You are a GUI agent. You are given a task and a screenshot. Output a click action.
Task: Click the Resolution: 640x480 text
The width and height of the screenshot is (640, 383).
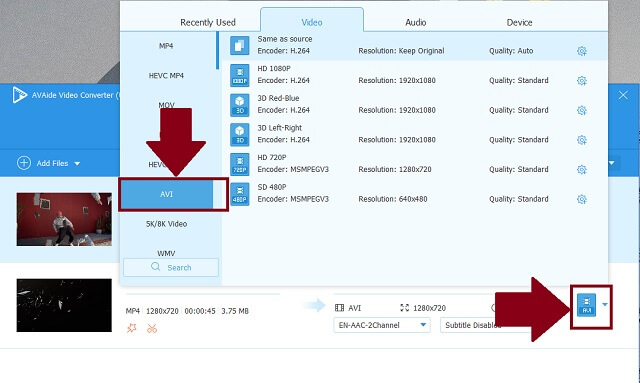click(x=393, y=199)
